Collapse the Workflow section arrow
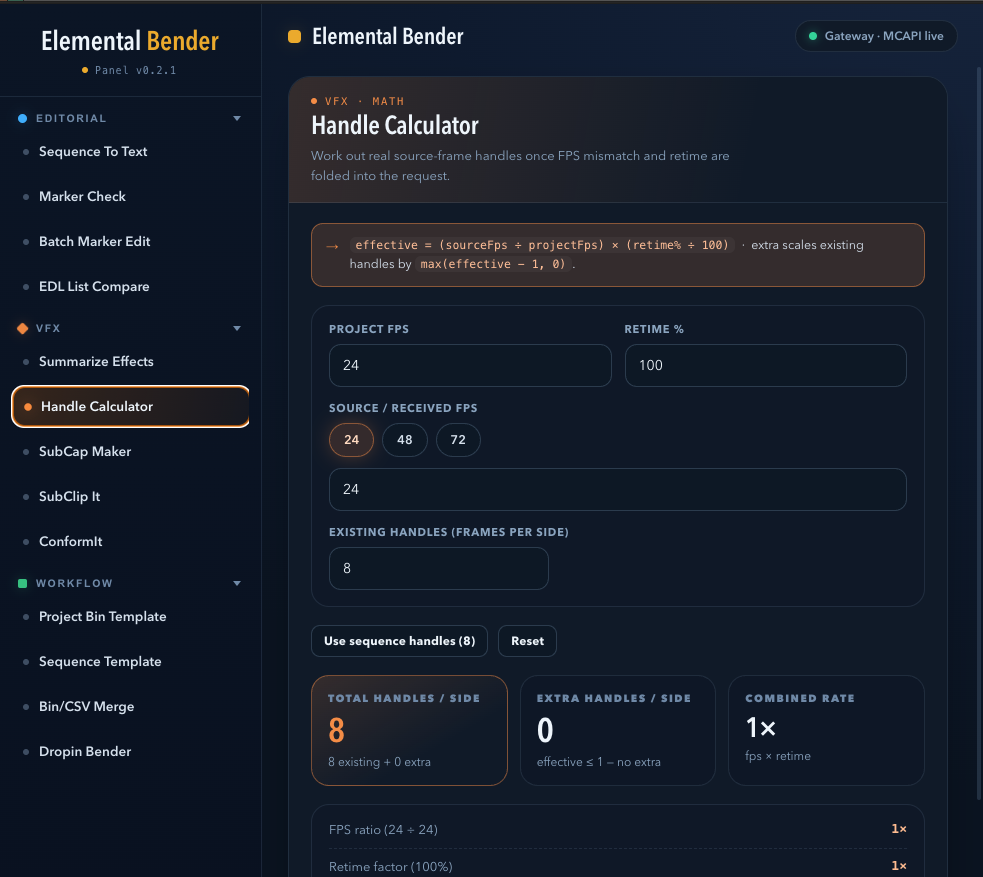Screen dimensions: 983x877 coord(237,584)
